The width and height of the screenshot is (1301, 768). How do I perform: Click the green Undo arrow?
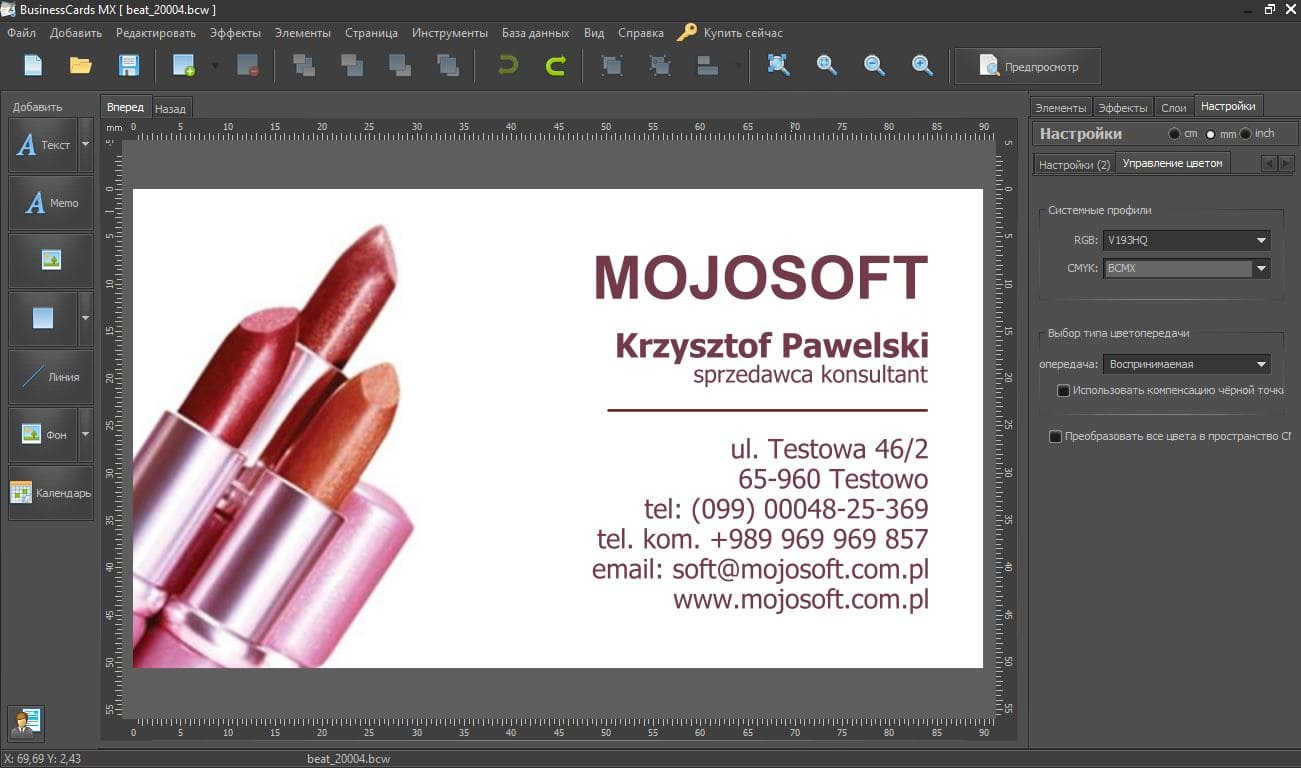(508, 66)
